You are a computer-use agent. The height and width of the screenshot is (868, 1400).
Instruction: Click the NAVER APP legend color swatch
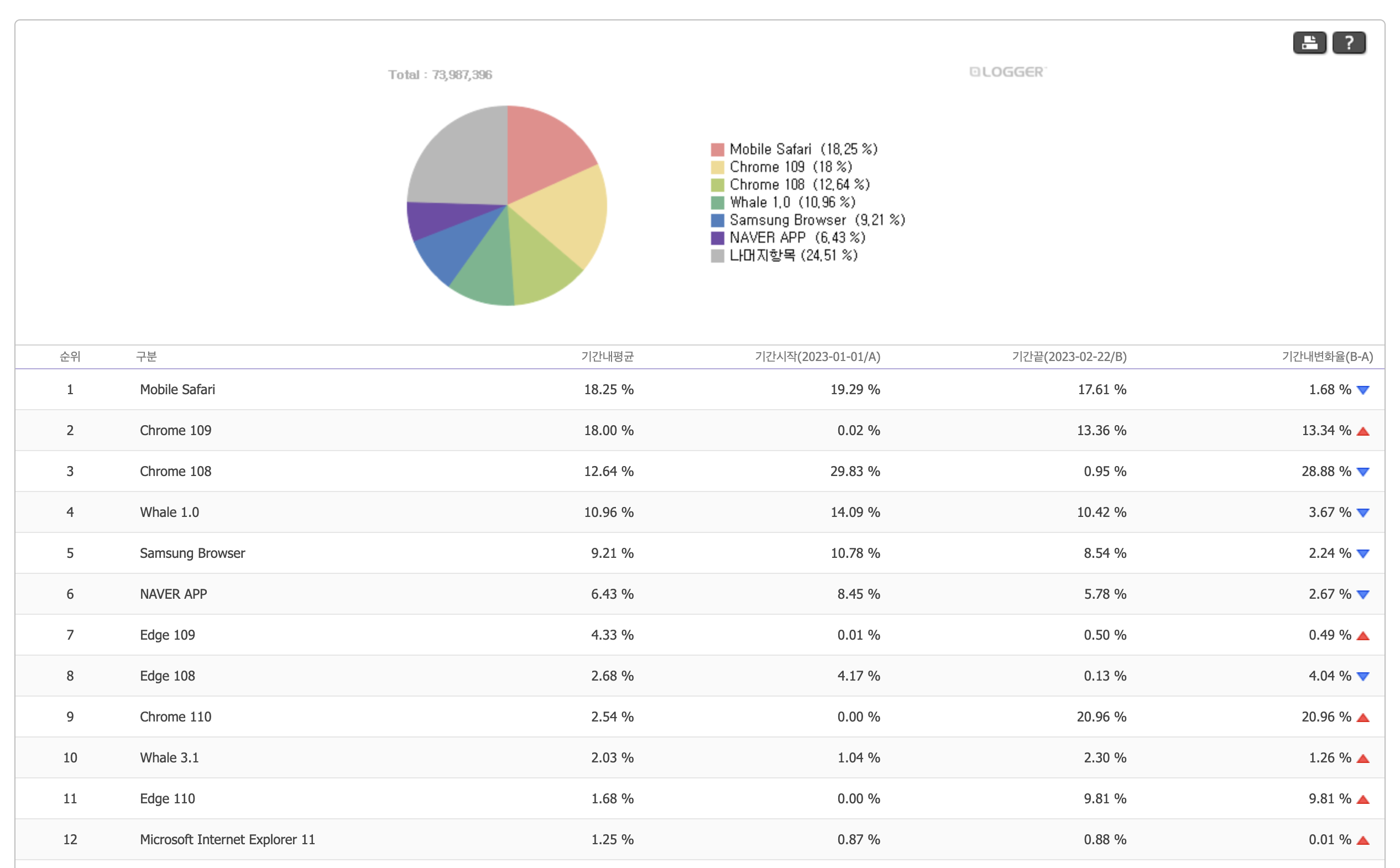tap(717, 238)
